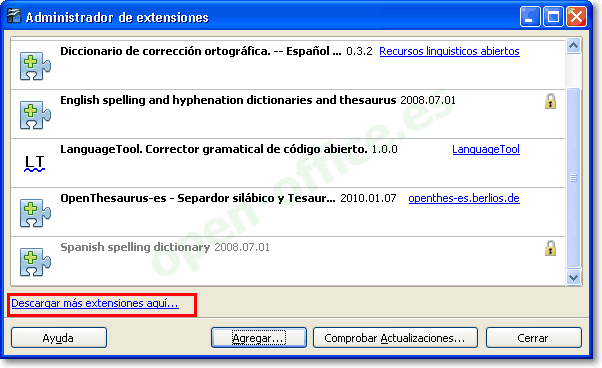Select the OpenThesaurus-es Separdor silábico entry
This screenshot has width=602, height=368.
(198, 198)
